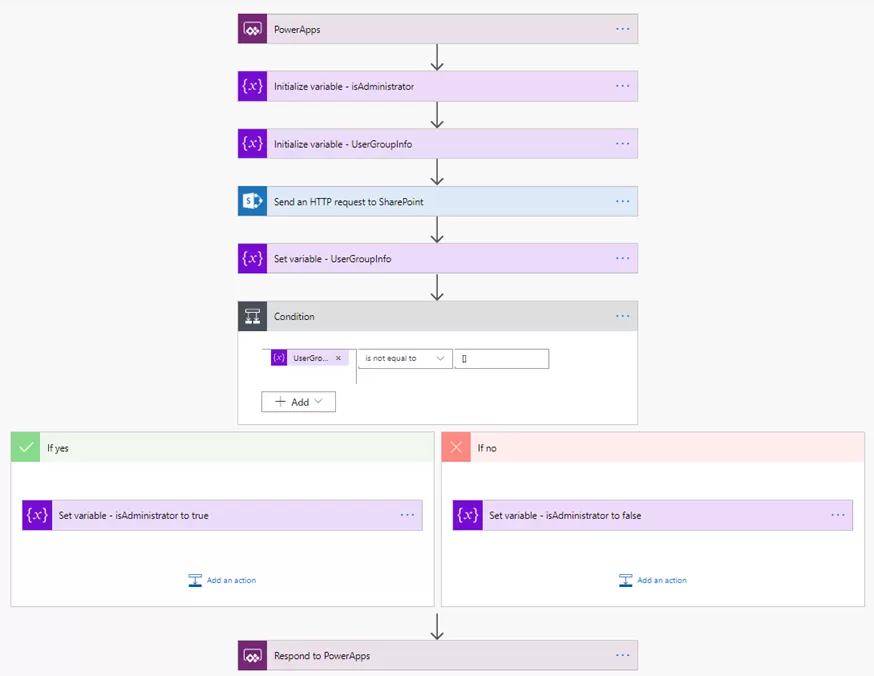Click the Set variable UserGroupInfo icon
Screen dimensions: 874x676
click(x=252, y=259)
